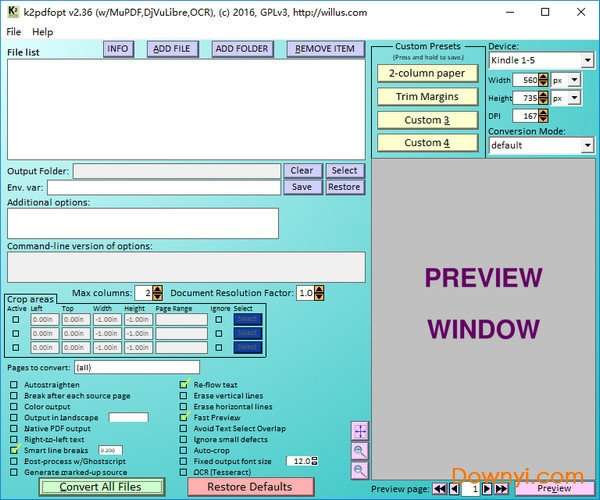Open the Help menu
This screenshot has height=500, width=600.
point(42,32)
